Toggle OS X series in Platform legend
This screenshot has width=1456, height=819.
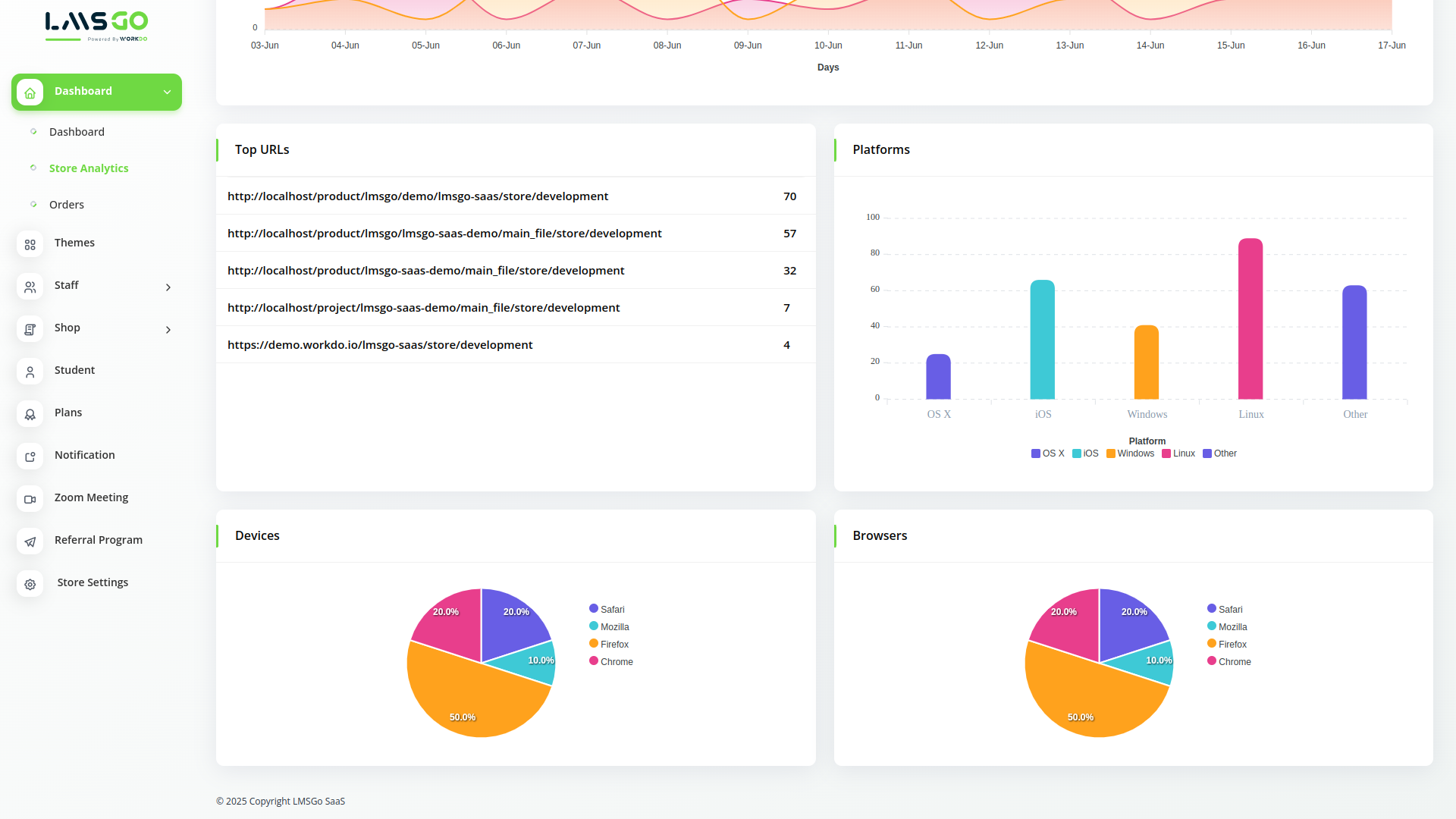[1048, 453]
